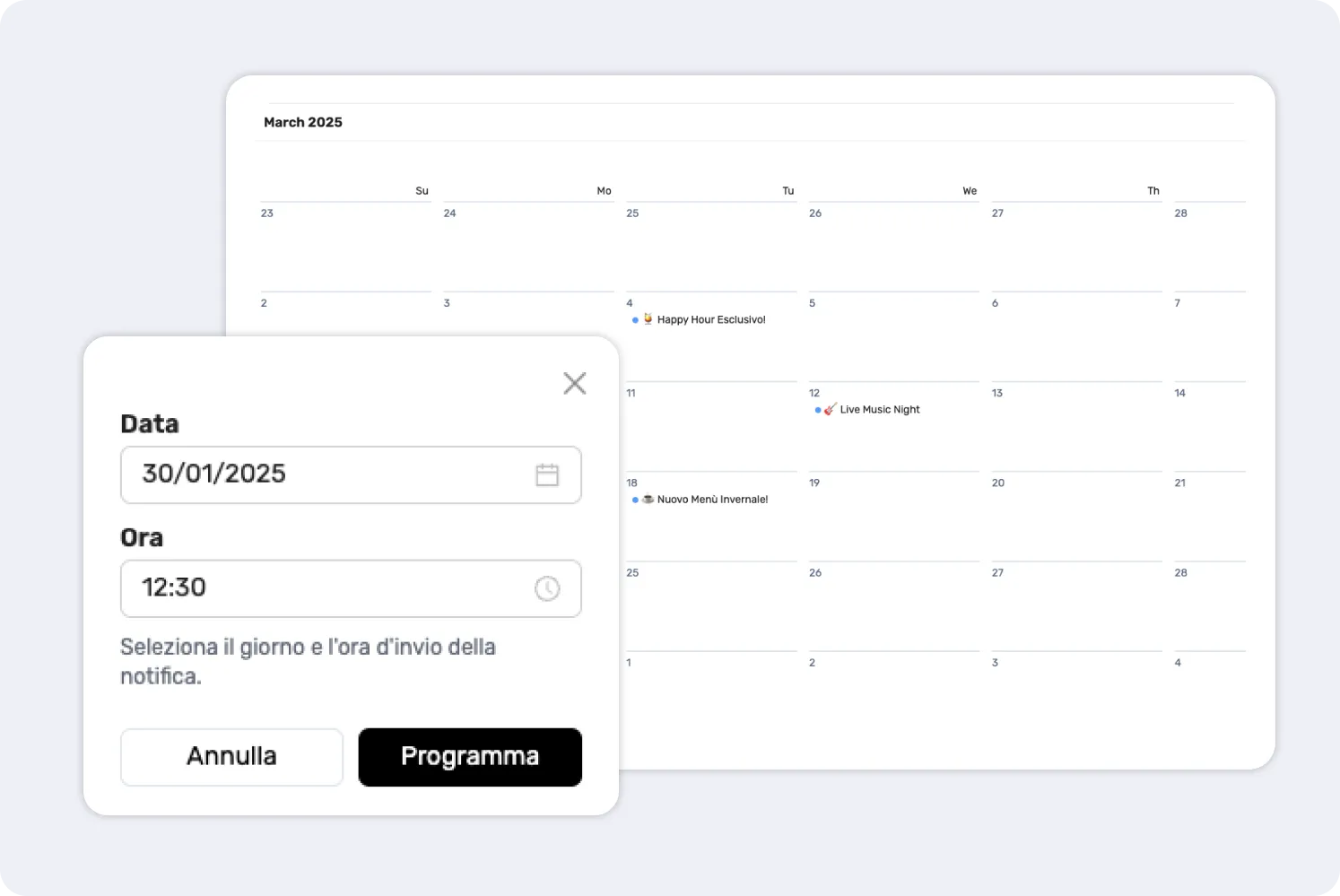
Task: Open the calendar picker icon in Data field
Action: [547, 474]
